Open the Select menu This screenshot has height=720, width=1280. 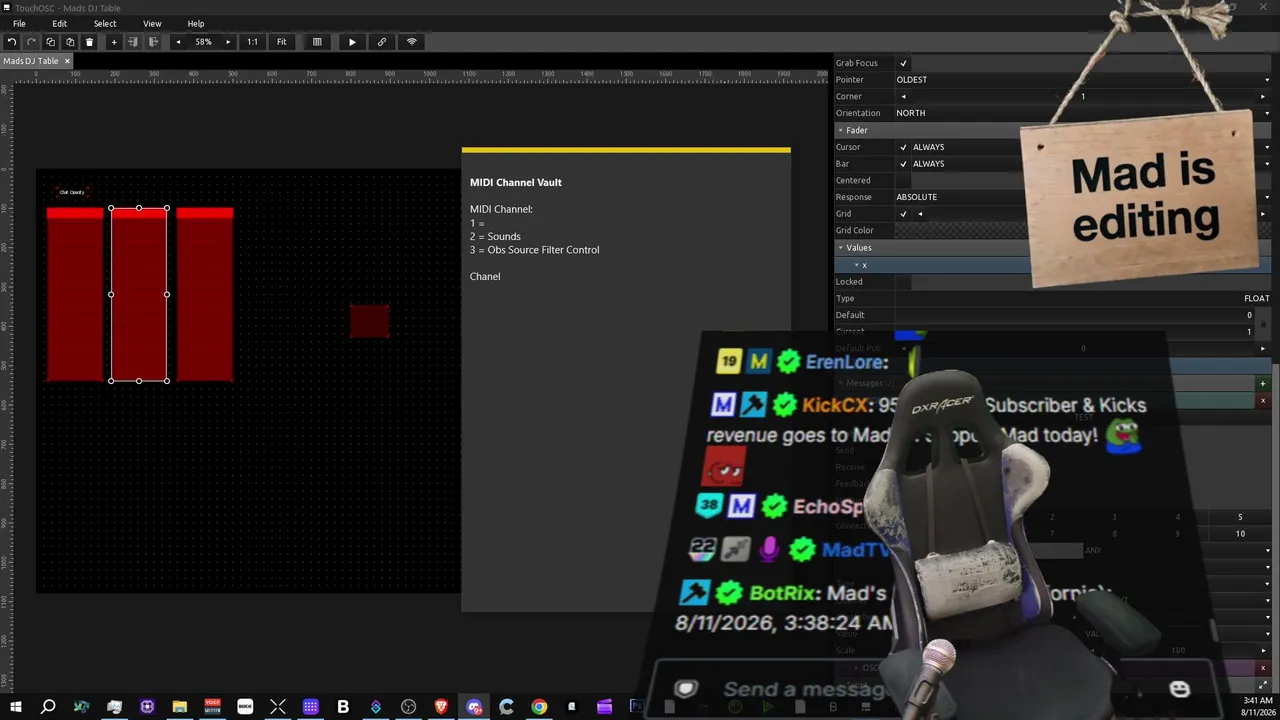tap(105, 24)
